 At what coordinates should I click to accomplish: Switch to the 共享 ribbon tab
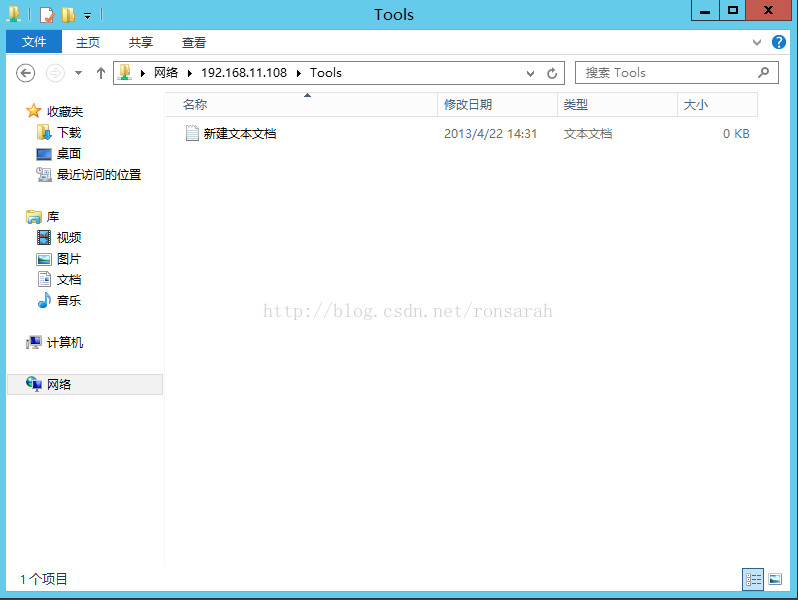click(x=141, y=42)
